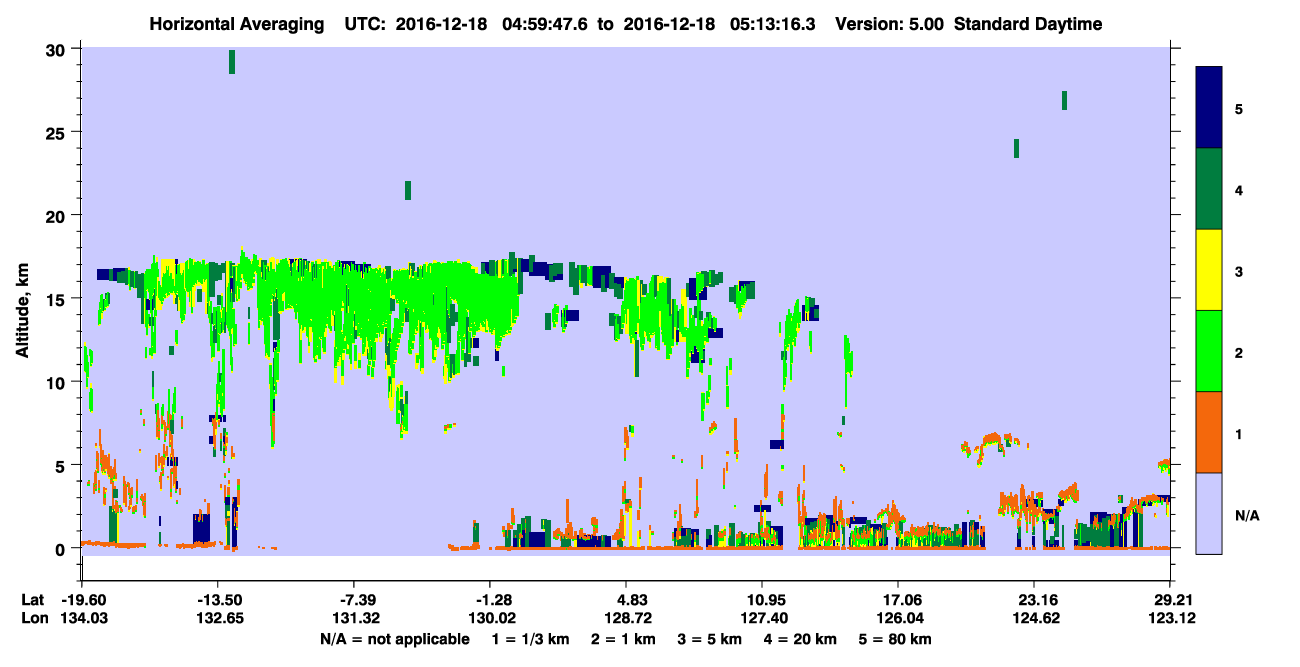Click the bright green colorbar segment labeled 2

click(1209, 351)
